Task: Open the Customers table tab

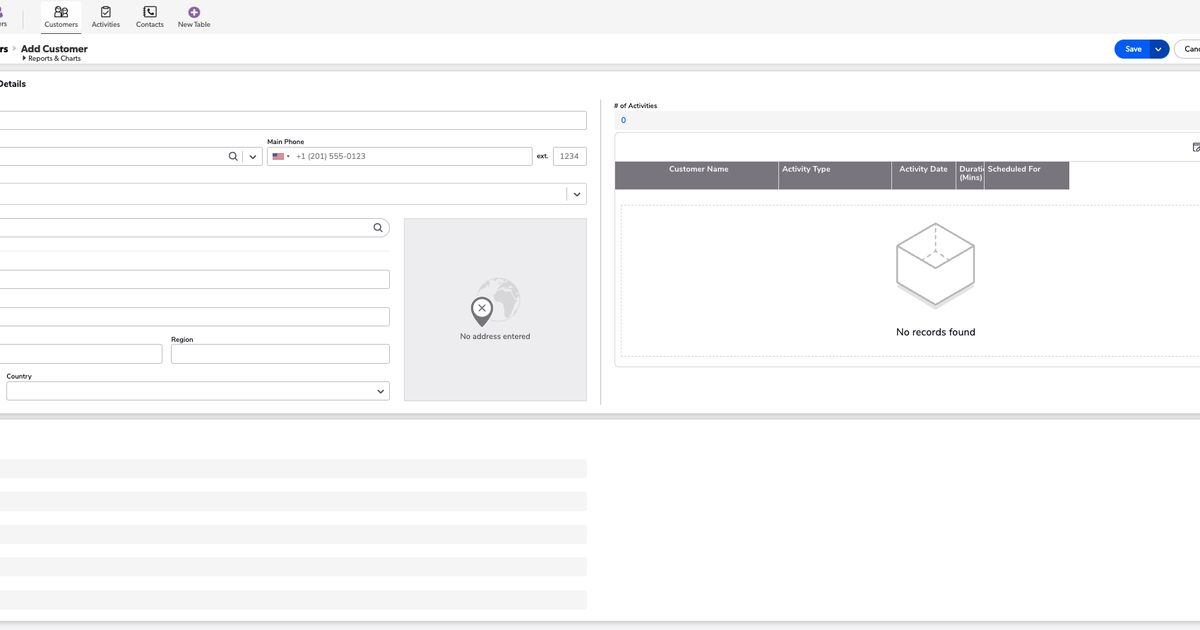Action: pos(61,17)
